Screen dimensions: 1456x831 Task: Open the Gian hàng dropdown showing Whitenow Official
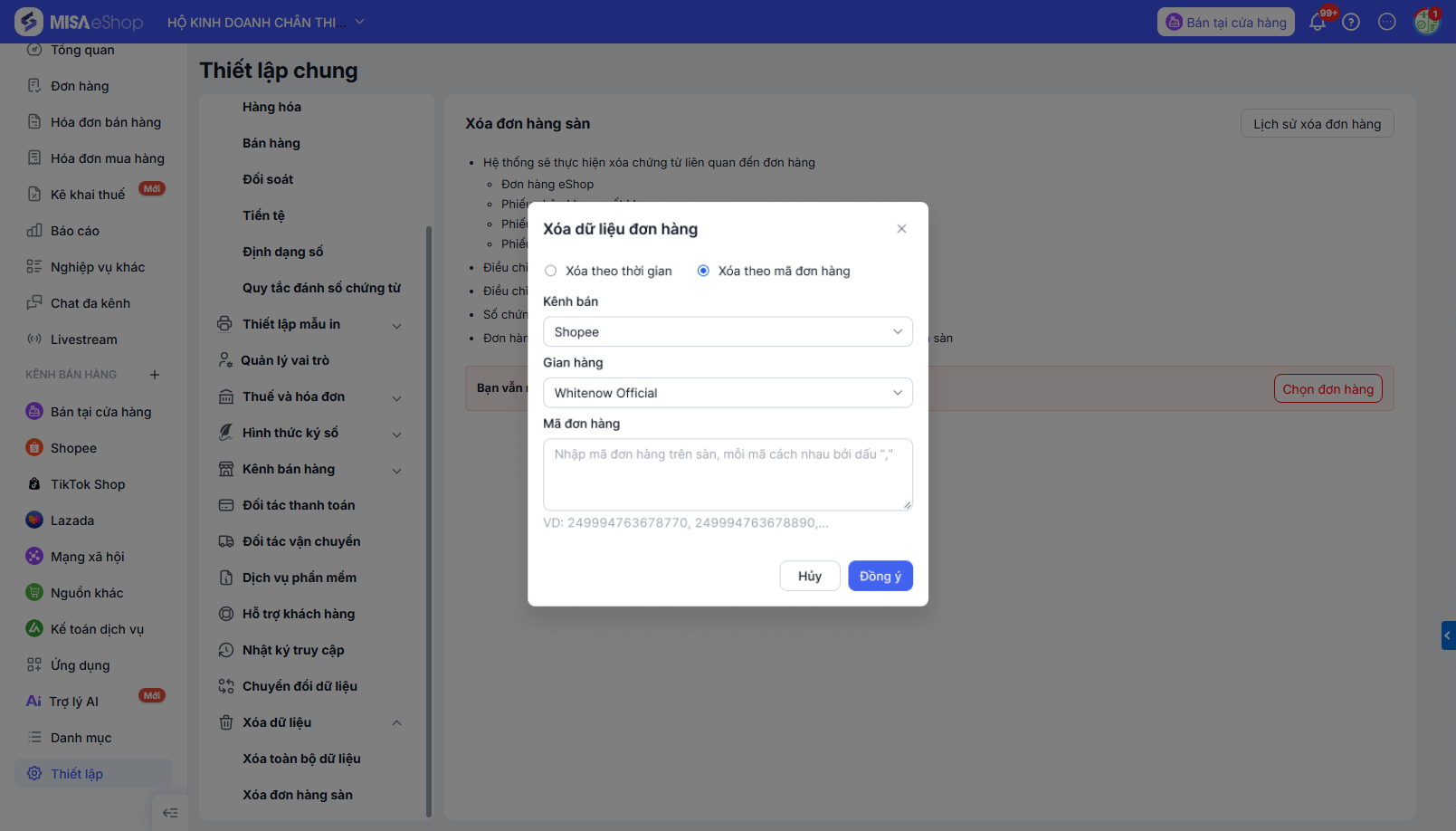[x=728, y=393]
